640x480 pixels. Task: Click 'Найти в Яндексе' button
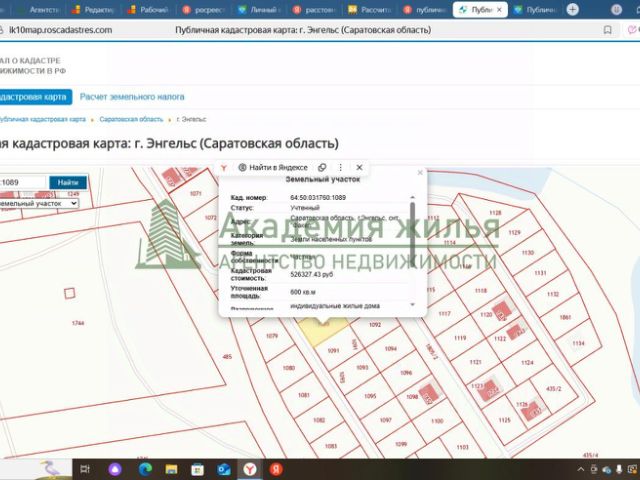(x=273, y=167)
